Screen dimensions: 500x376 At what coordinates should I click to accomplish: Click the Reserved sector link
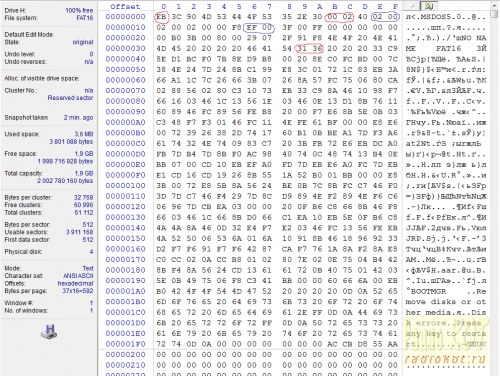pyautogui.click(x=70, y=98)
